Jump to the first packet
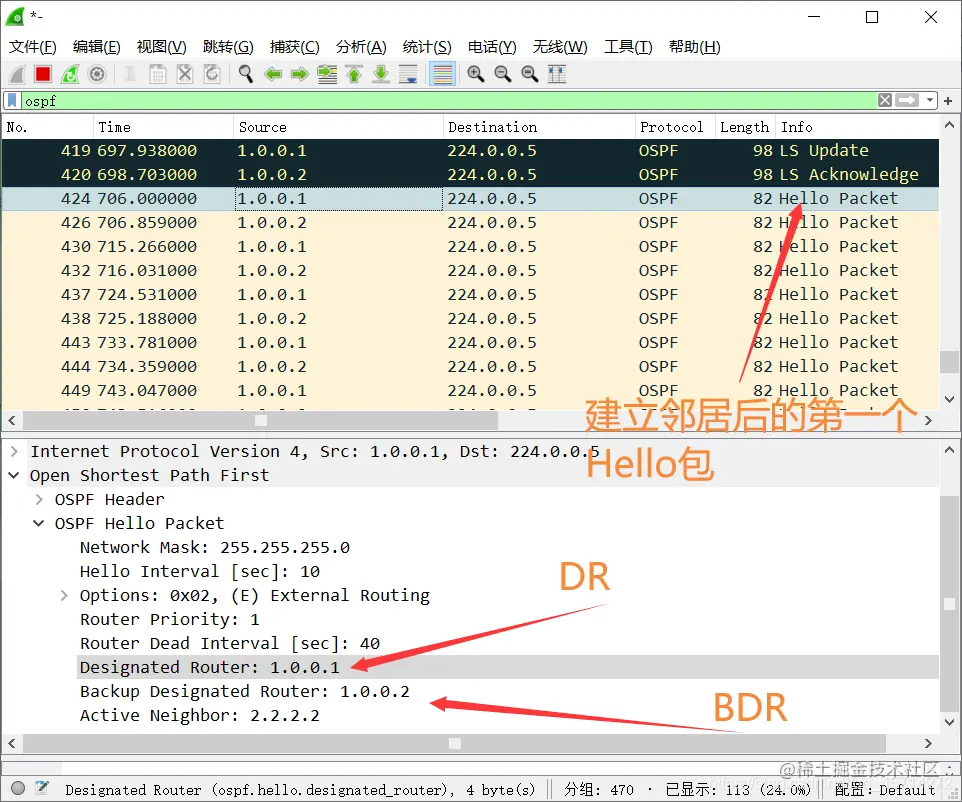Screen dimensions: 962x802 [354, 74]
